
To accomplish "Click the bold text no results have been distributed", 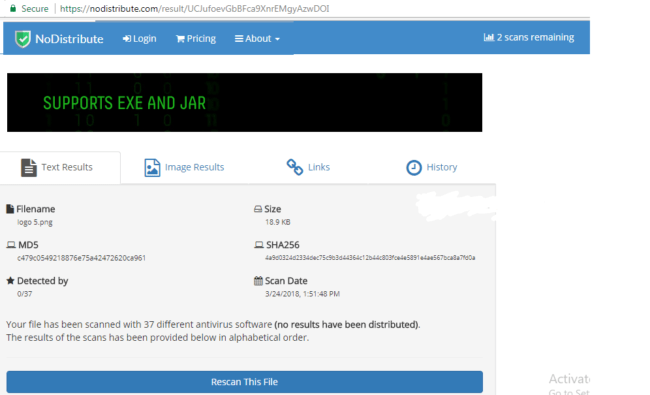I will click(347, 325).
